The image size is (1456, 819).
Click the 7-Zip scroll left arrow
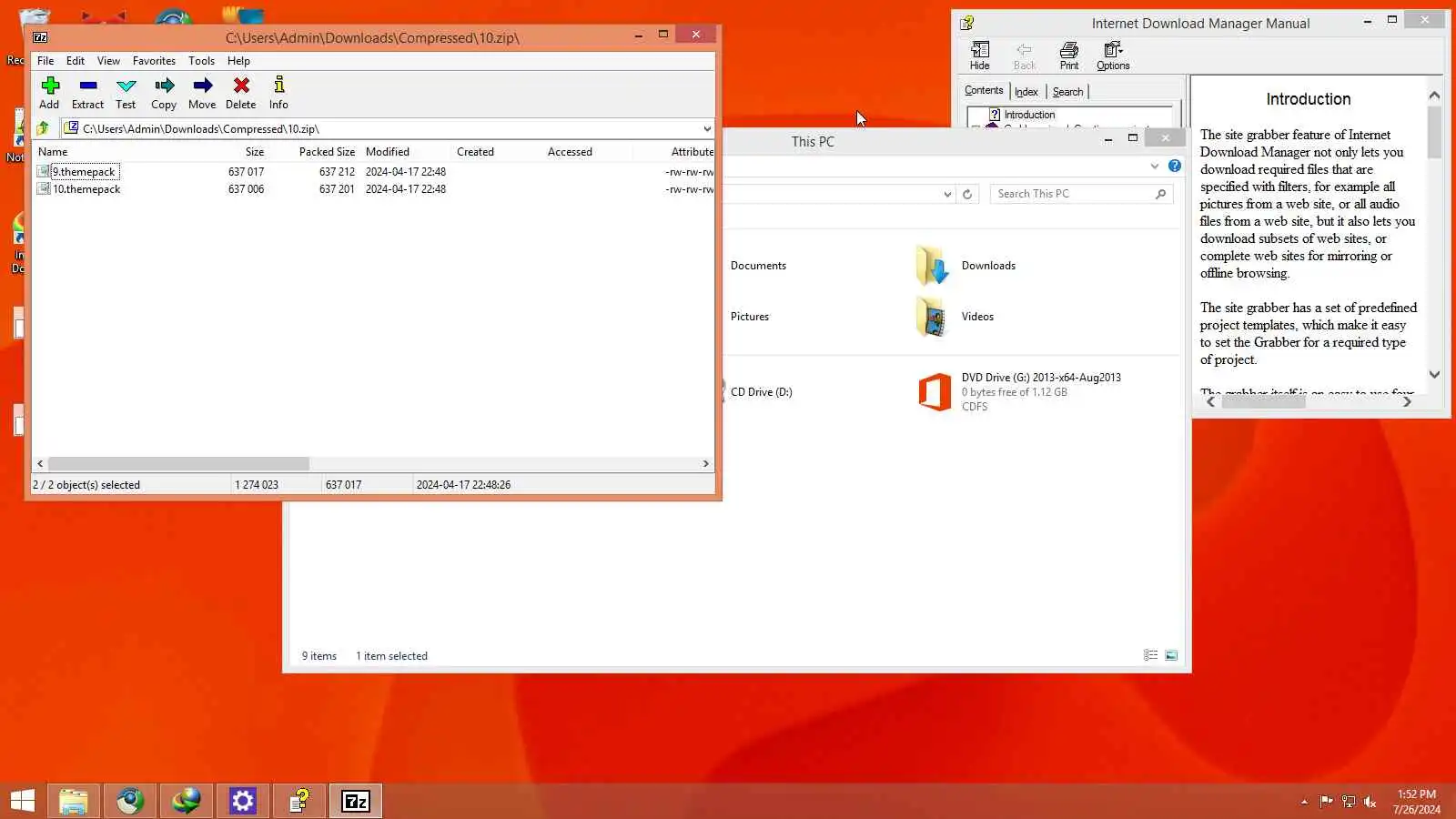pos(40,463)
